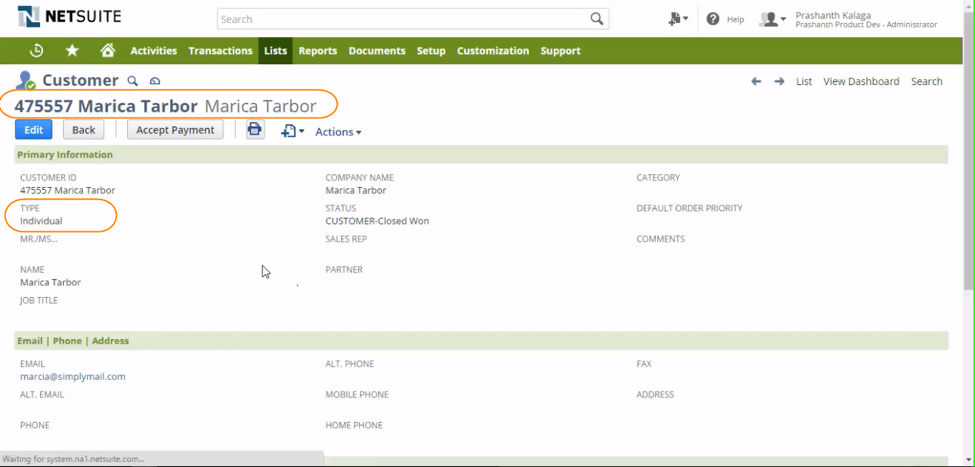
Task: Click the Individual type value
Action: click(41, 221)
